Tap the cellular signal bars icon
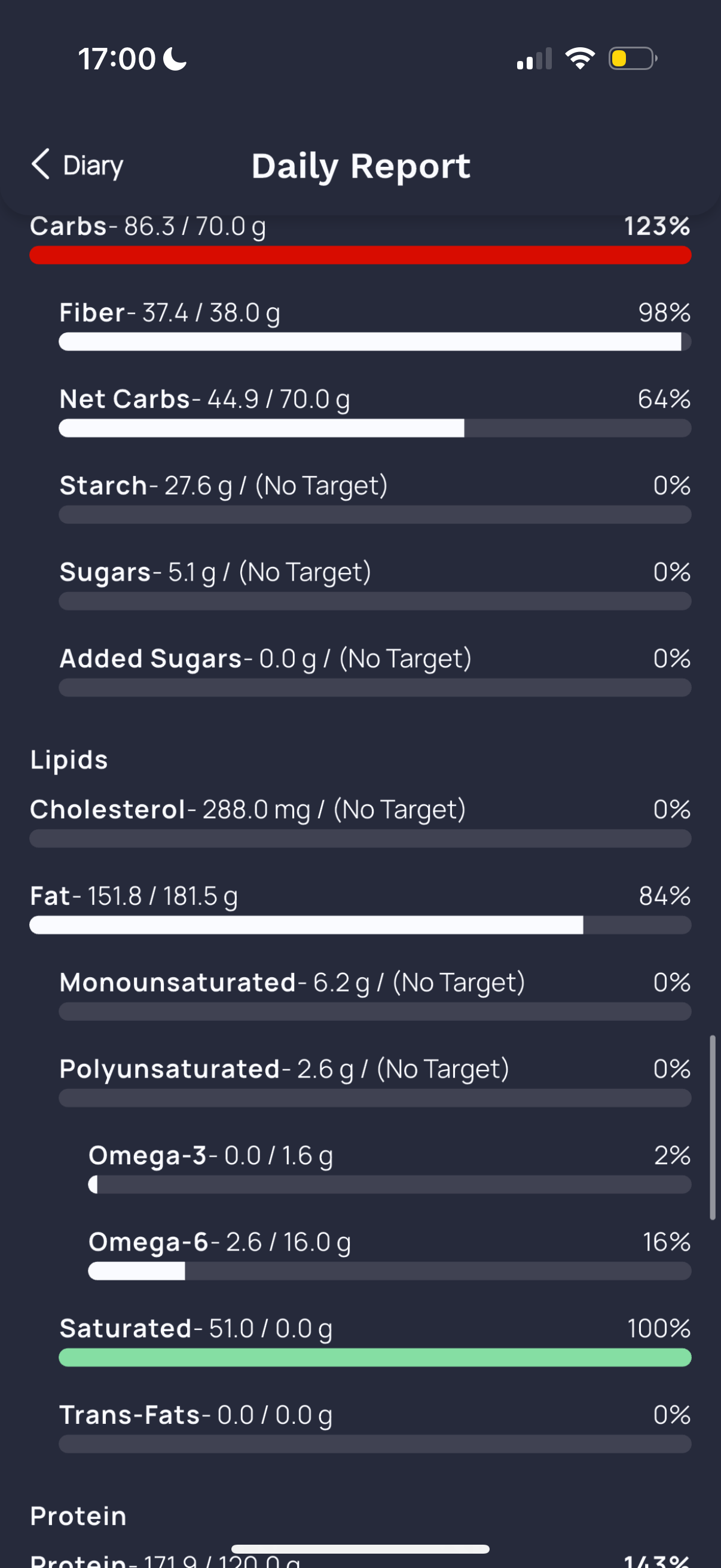Viewport: 721px width, 1568px height. (534, 59)
